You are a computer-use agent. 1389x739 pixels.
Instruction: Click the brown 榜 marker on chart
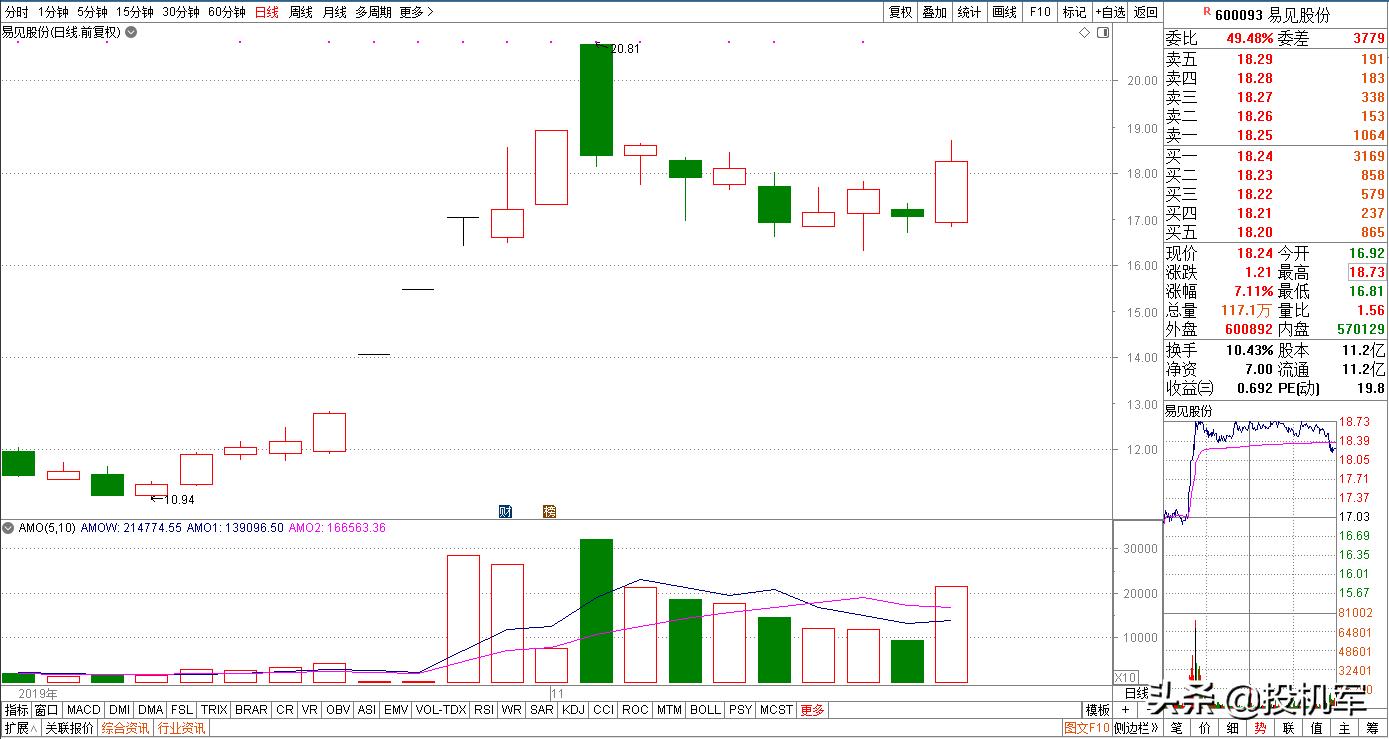pos(548,511)
